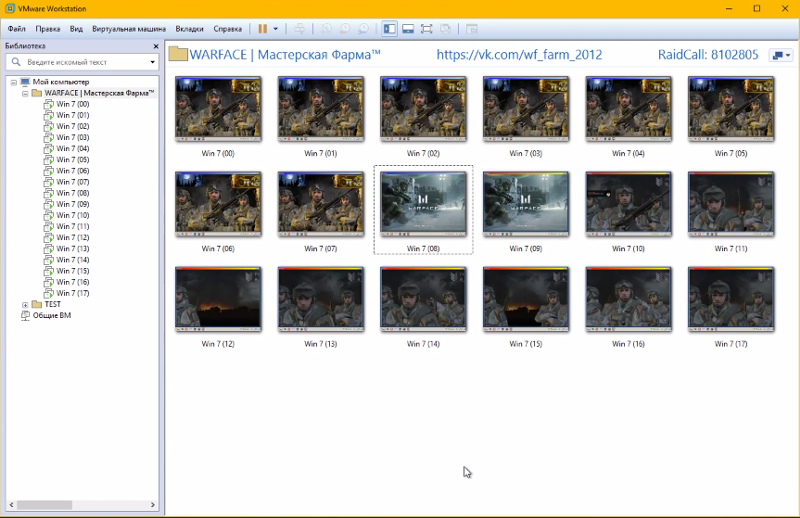Open power options dropdown next to pause button

(x=276, y=29)
